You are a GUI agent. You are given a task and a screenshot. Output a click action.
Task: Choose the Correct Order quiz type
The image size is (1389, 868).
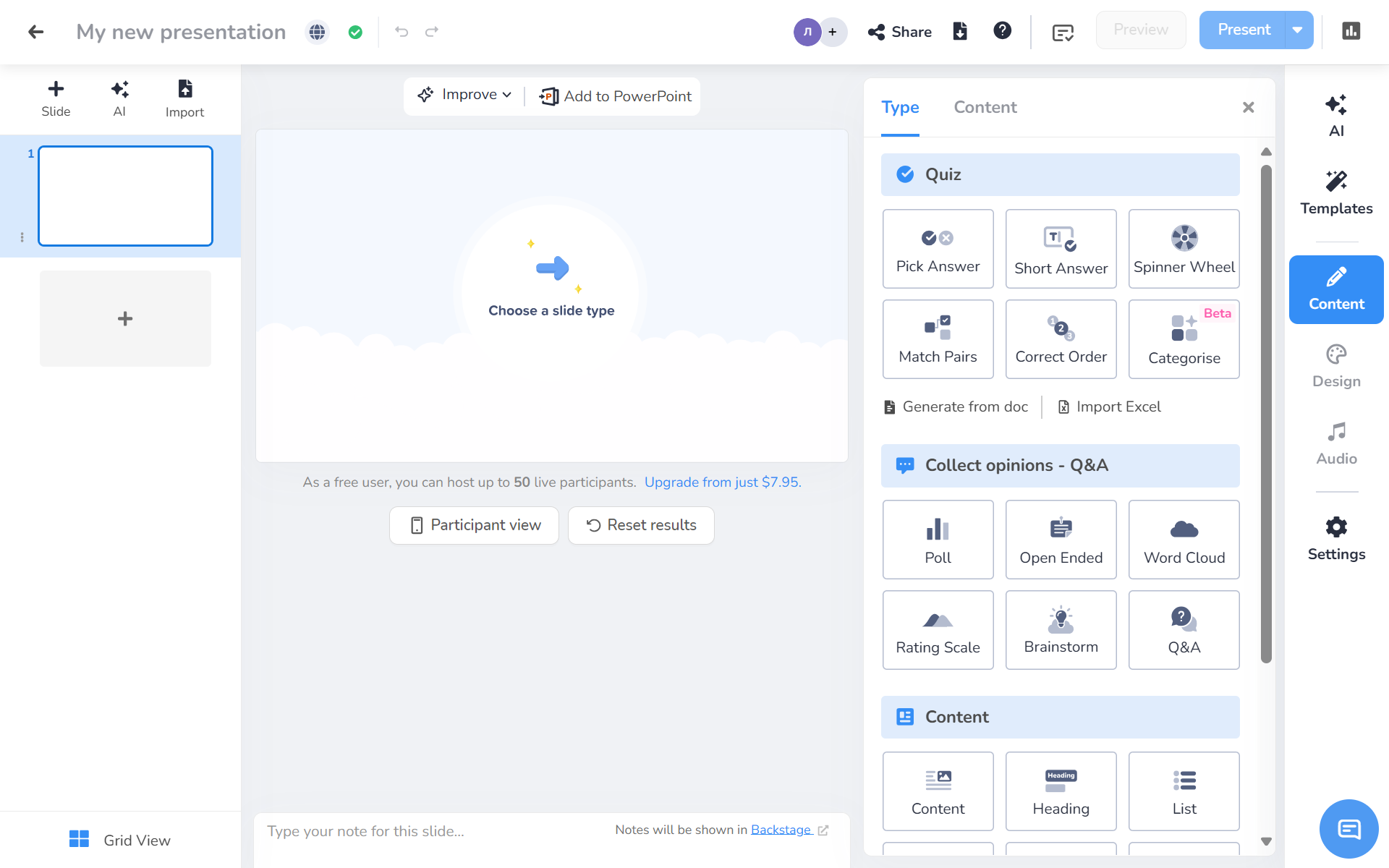click(x=1061, y=339)
